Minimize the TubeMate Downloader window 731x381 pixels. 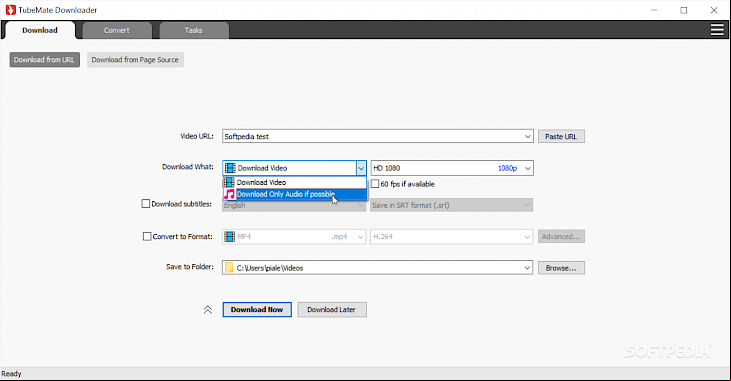[654, 10]
